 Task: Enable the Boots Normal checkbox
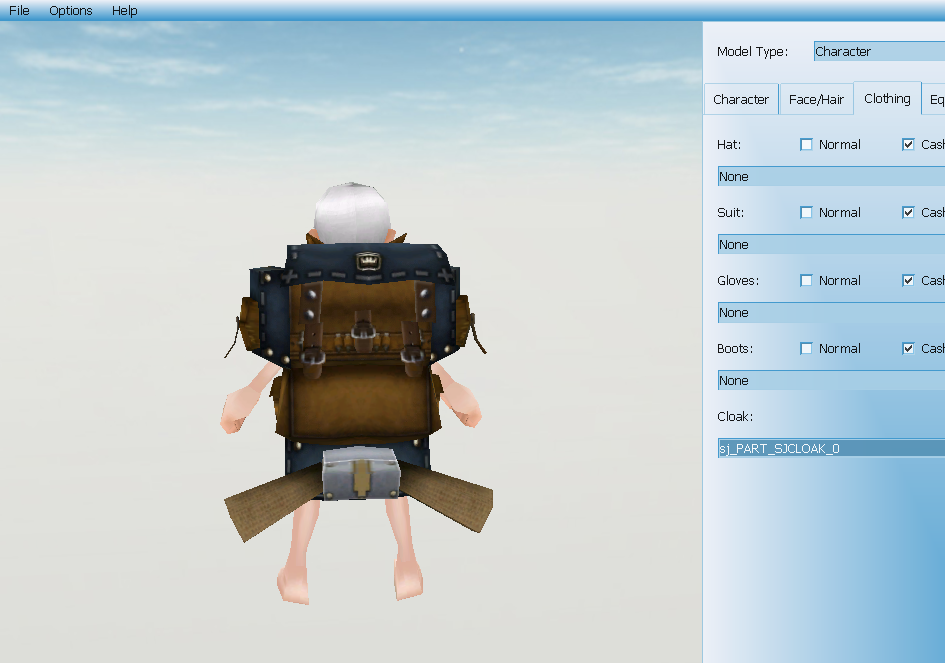coord(807,349)
